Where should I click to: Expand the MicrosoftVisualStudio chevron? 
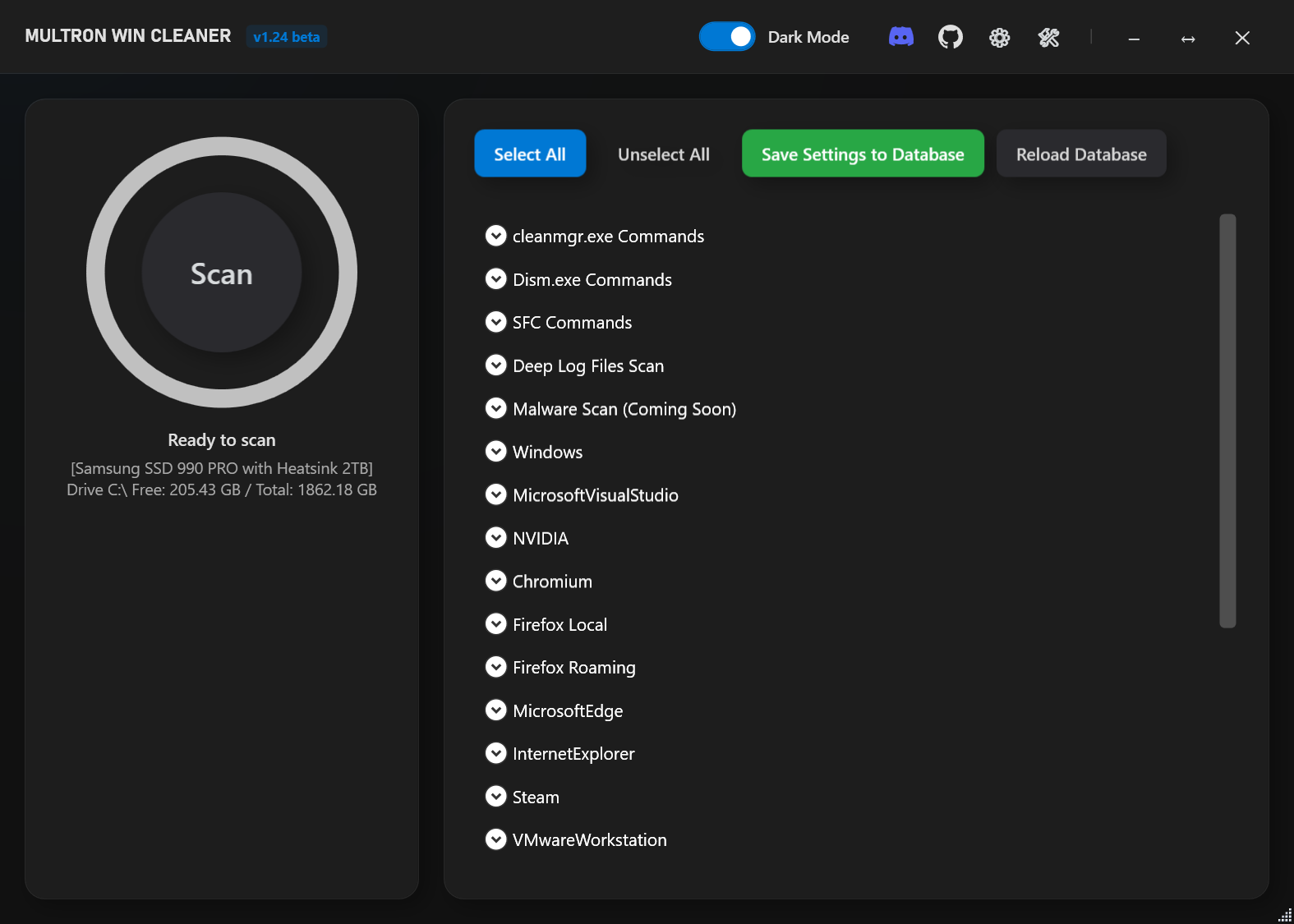point(496,494)
